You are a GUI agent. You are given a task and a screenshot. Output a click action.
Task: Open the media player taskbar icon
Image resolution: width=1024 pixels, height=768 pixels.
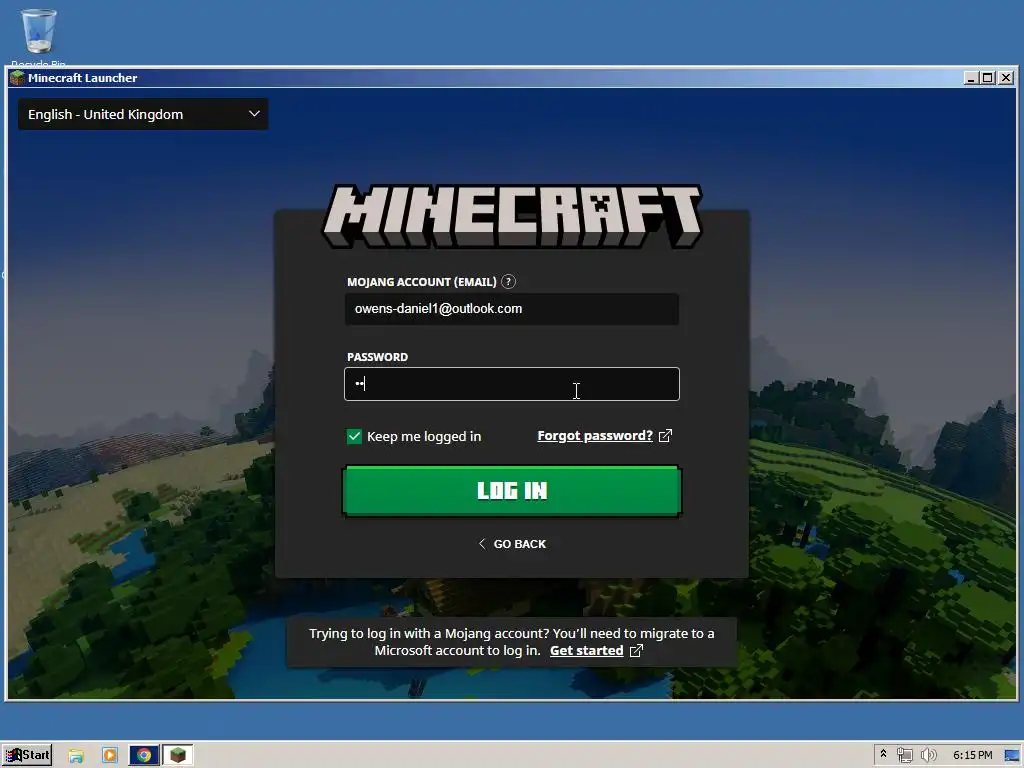point(110,756)
